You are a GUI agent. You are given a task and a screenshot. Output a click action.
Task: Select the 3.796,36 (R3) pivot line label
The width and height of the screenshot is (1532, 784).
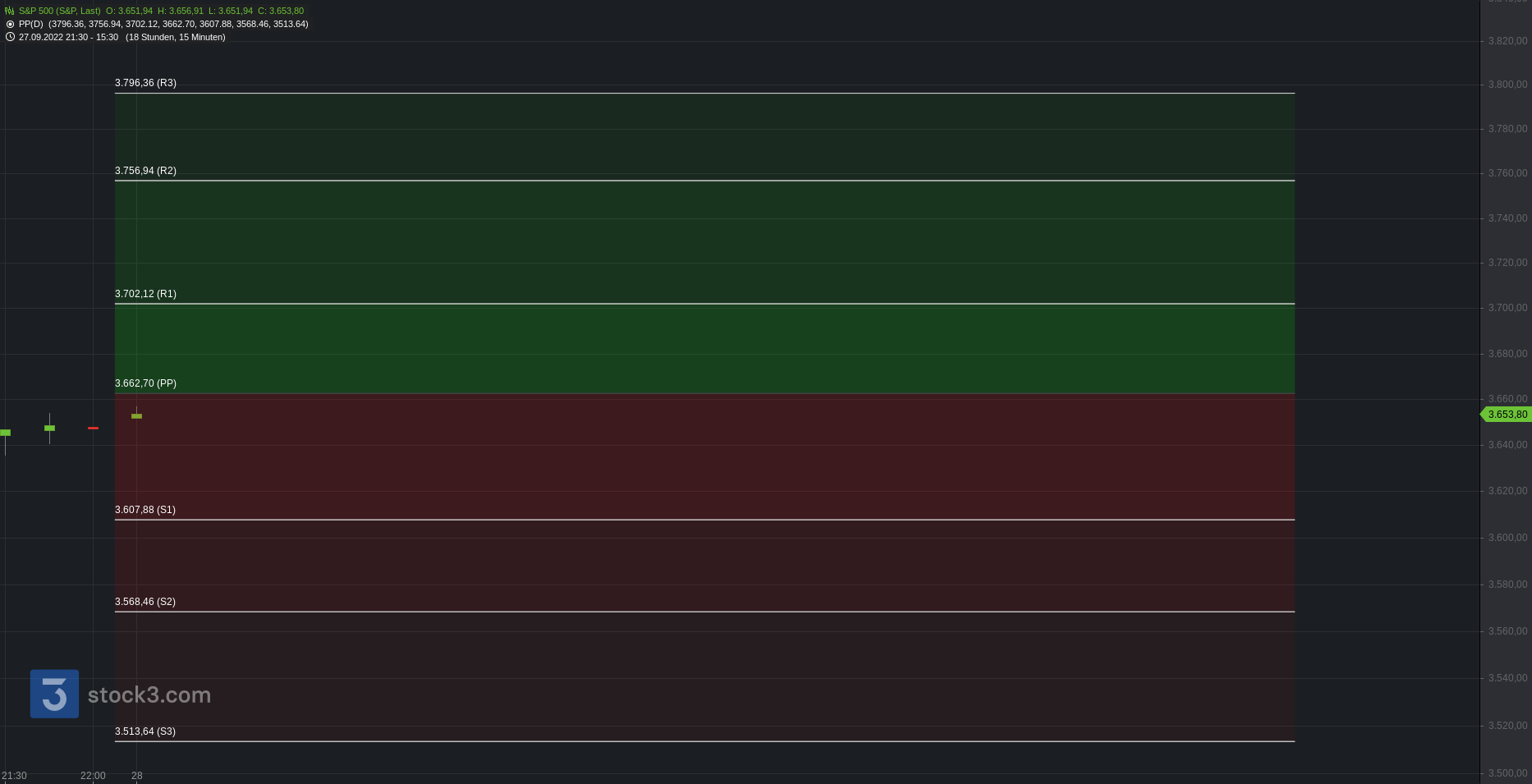145,83
